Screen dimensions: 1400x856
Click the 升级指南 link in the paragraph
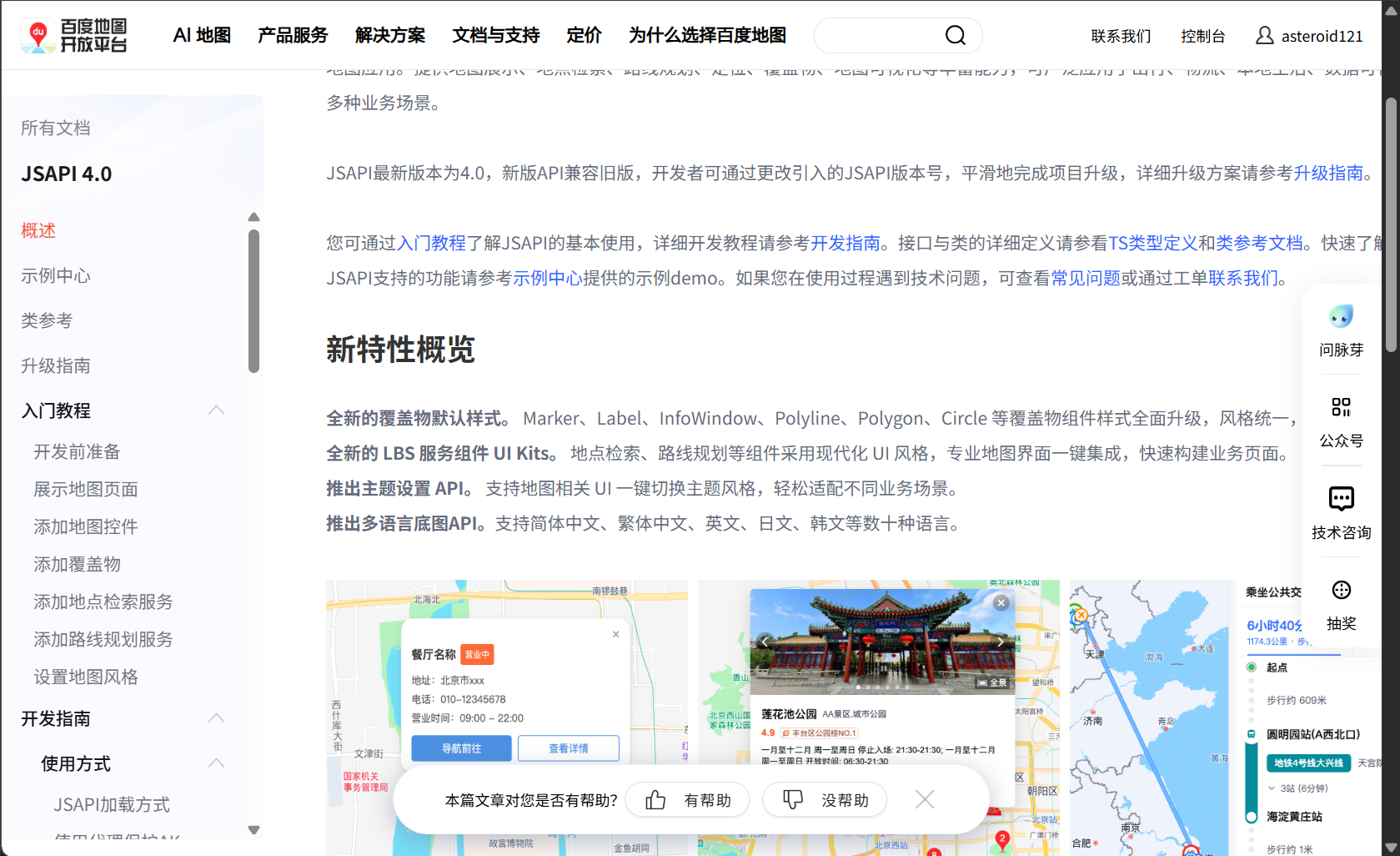pyautogui.click(x=1328, y=173)
